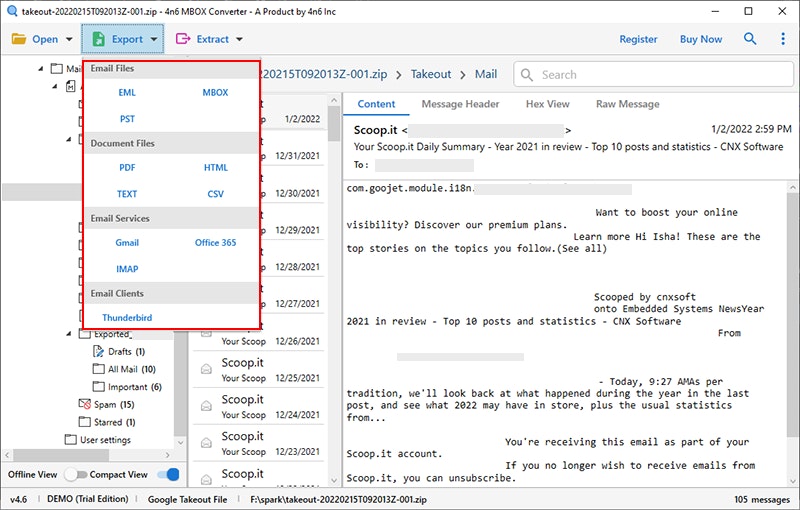Image resolution: width=800 pixels, height=510 pixels.
Task: Open the Scoop.it message dated 12/24/2021
Action: pos(259,406)
